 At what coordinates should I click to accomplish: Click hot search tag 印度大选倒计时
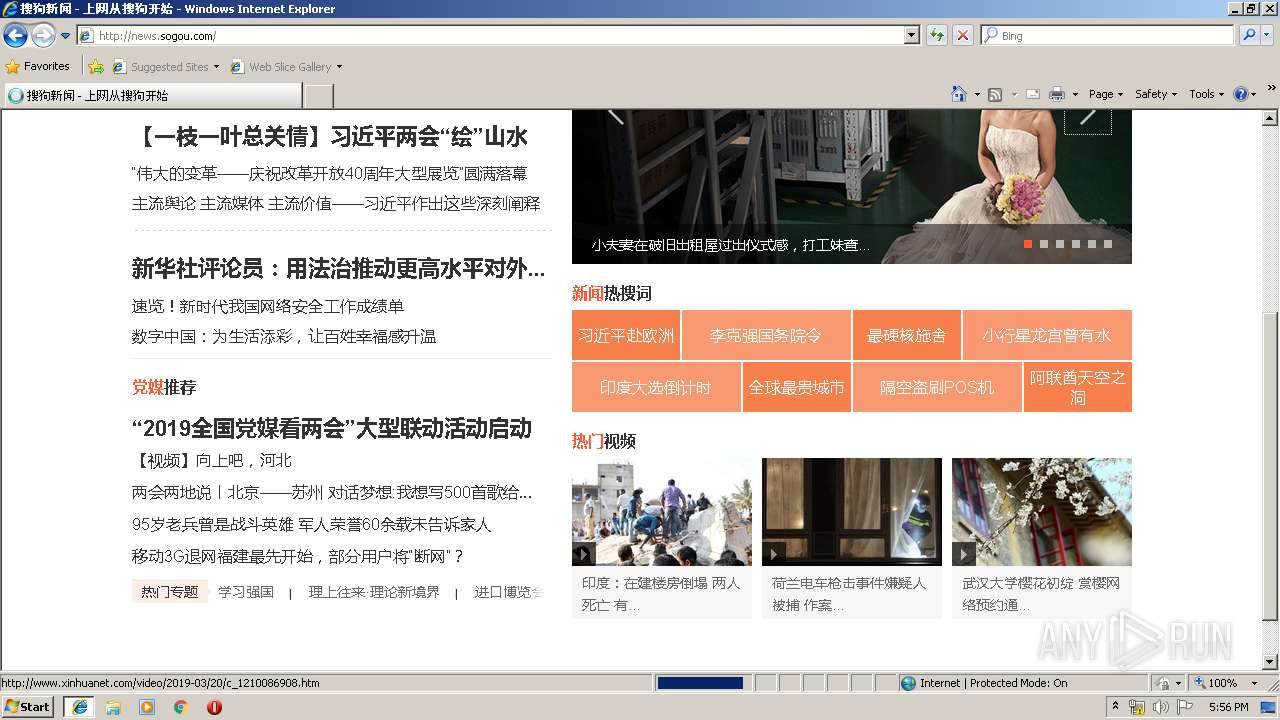pos(656,387)
